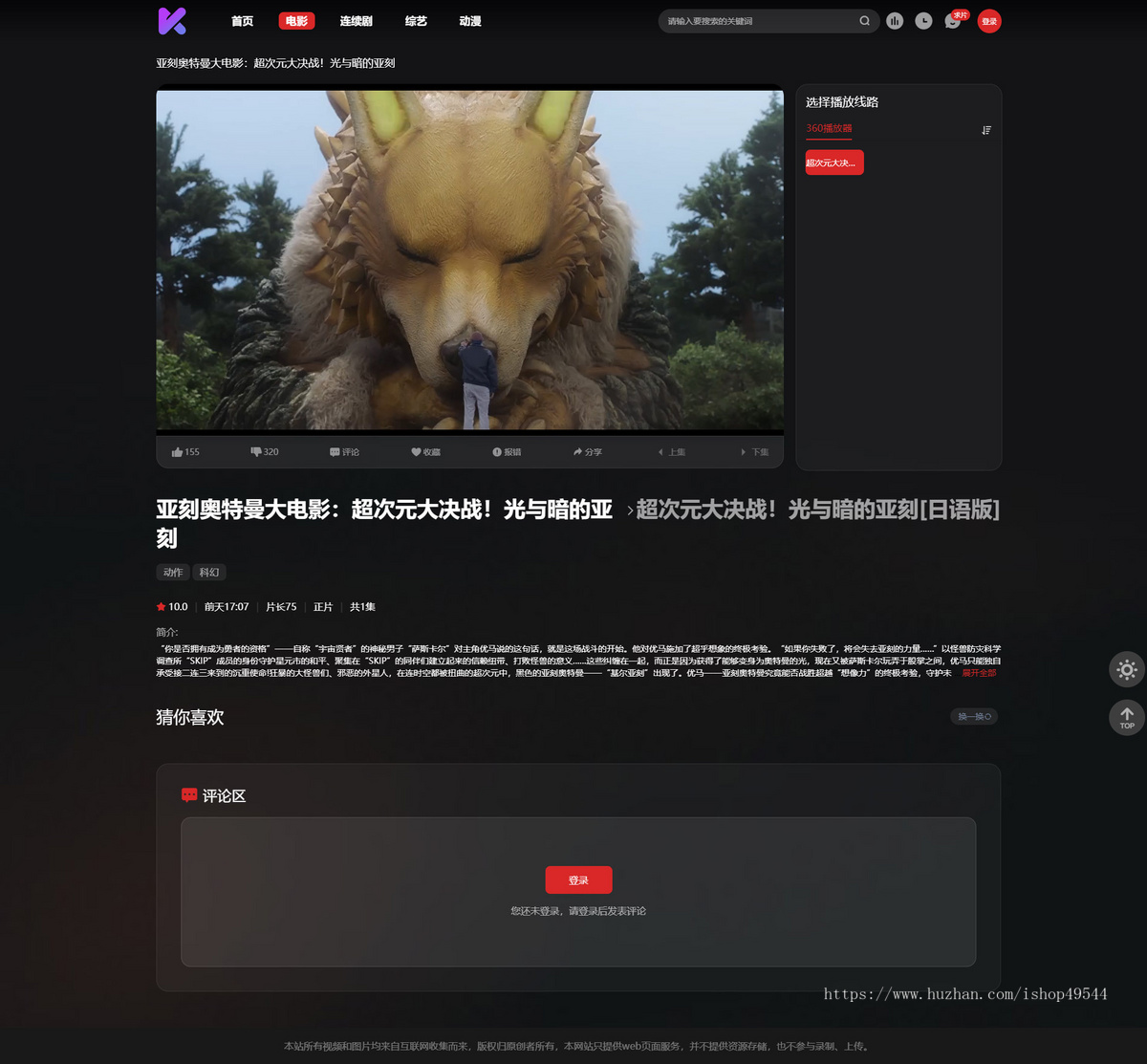Screen dimensions: 1147x1064
Task: Select the 电影 navigation tab
Action: [296, 21]
